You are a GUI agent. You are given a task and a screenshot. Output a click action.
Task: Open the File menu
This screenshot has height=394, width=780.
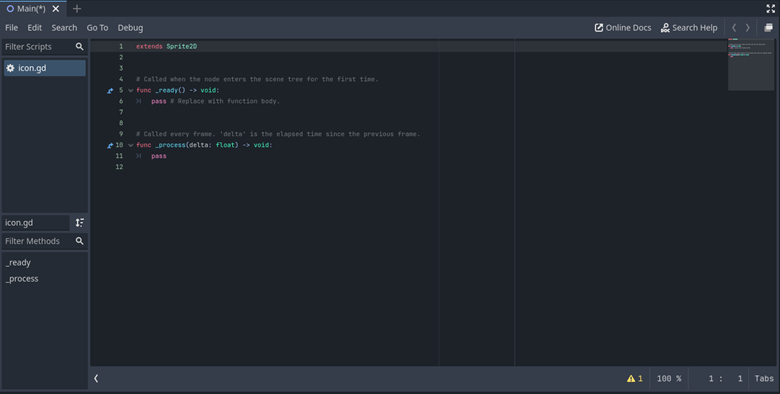coord(11,28)
